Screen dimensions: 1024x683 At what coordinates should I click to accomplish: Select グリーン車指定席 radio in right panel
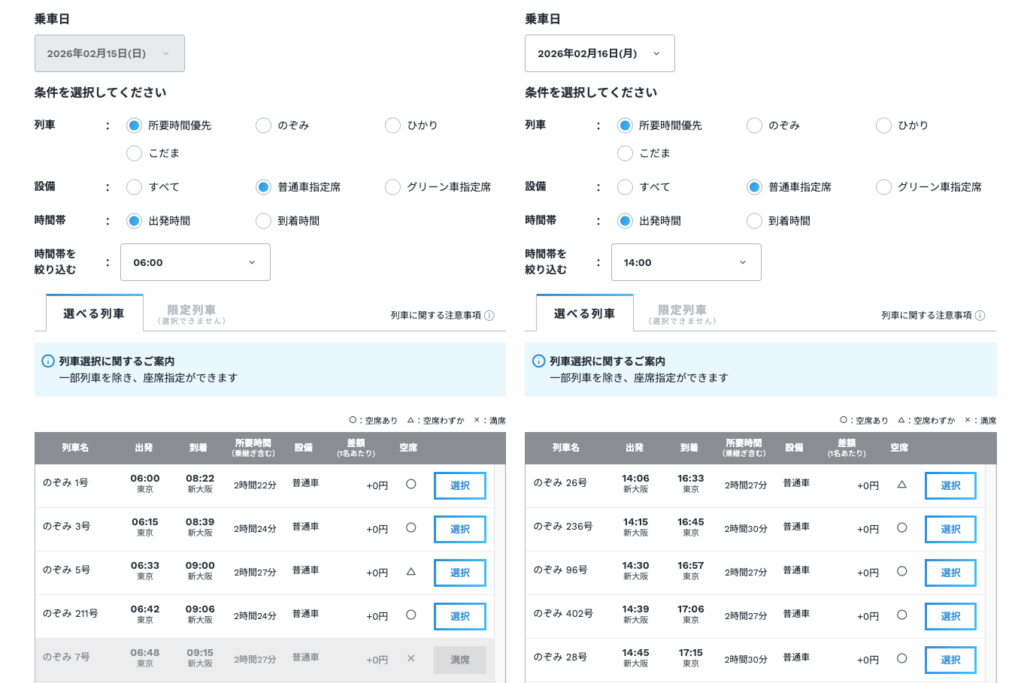pyautogui.click(x=883, y=187)
